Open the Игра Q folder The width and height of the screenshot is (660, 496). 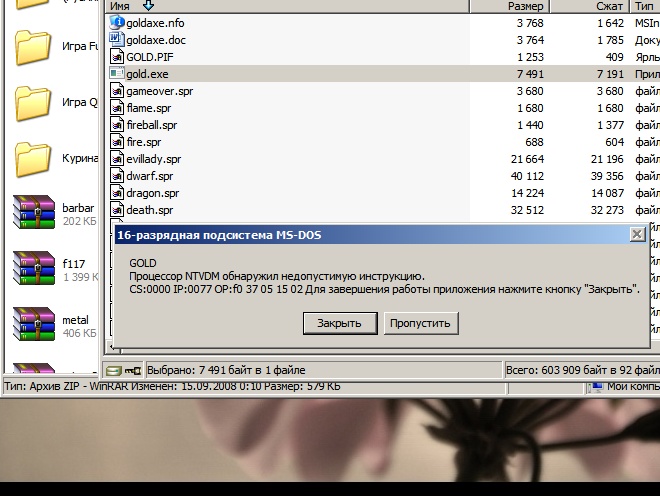[x=33, y=102]
